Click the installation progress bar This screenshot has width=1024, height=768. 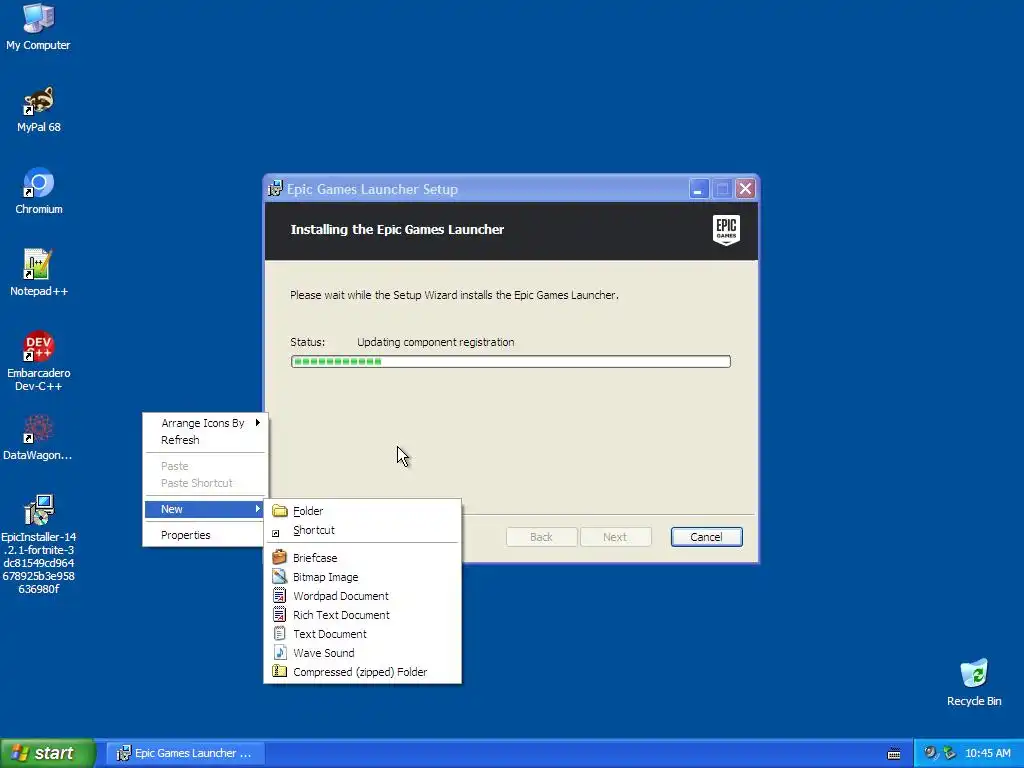511,361
